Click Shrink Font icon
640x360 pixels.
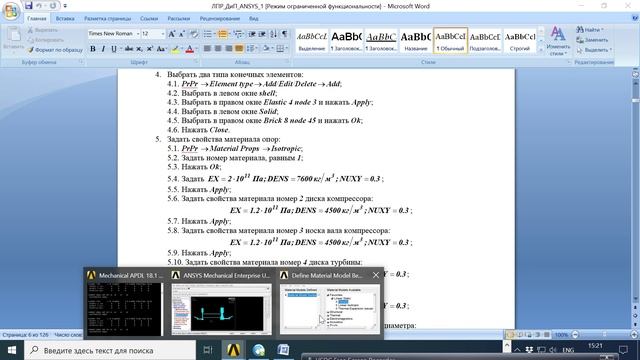pos(182,34)
